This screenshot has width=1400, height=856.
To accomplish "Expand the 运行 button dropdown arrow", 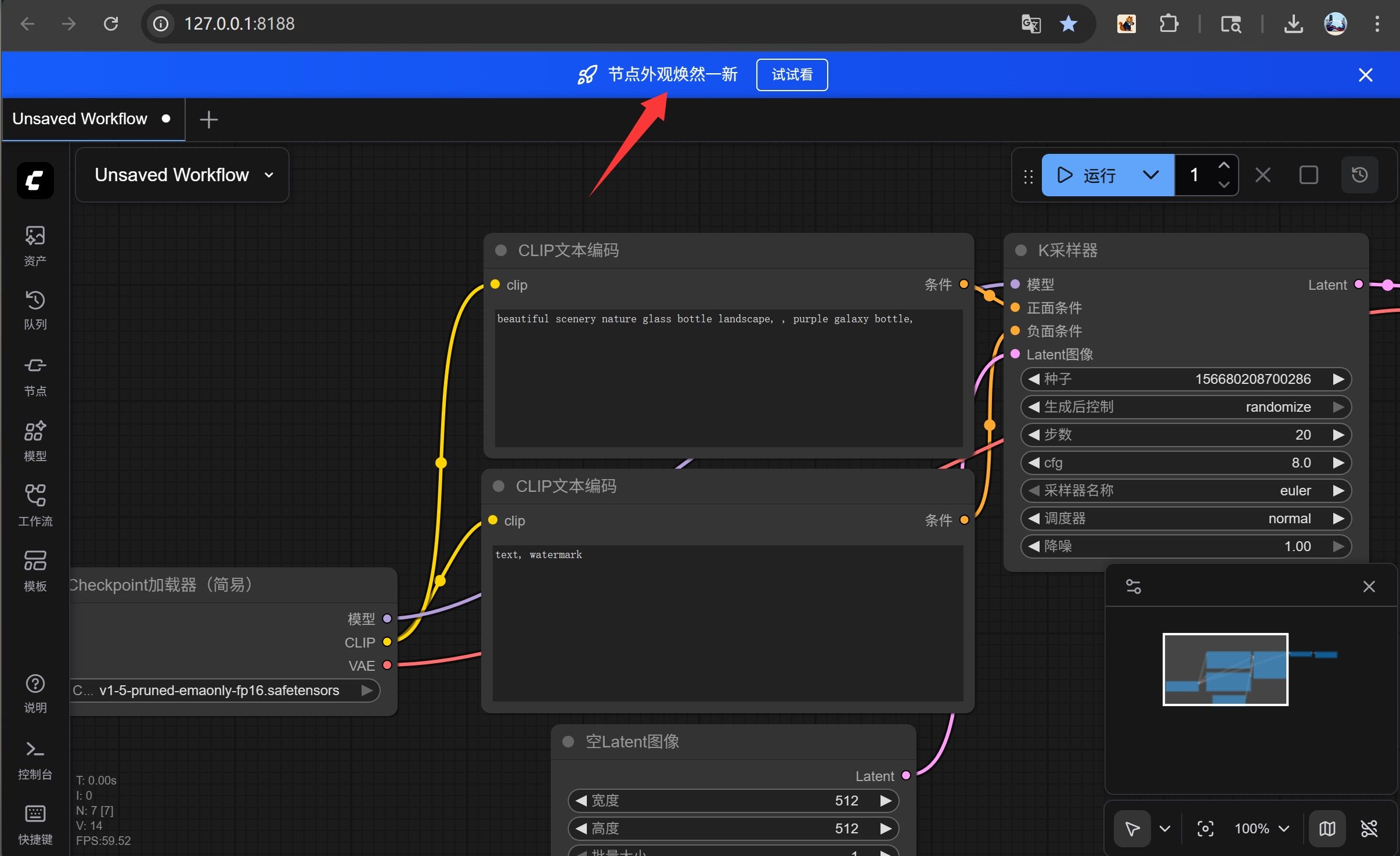I will point(1150,175).
